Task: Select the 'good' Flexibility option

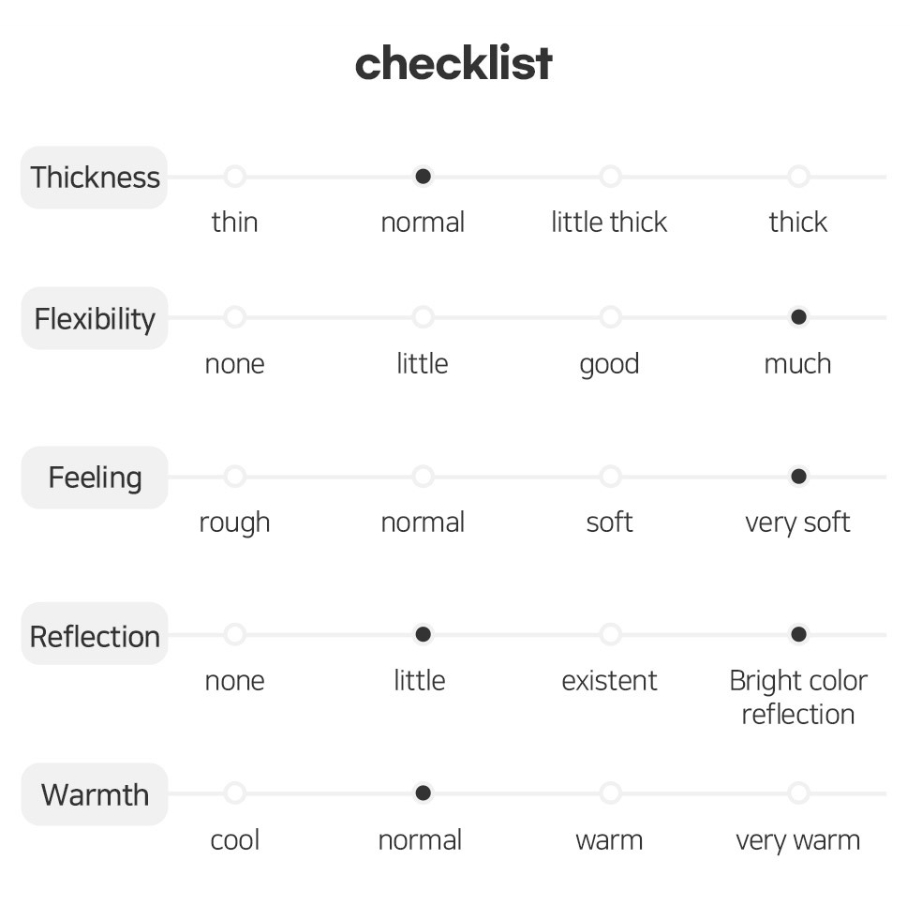Action: pos(611,317)
